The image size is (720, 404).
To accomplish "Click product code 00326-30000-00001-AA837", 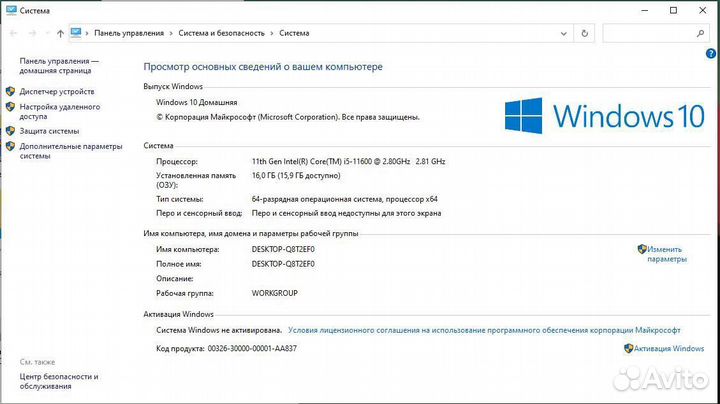I will [x=252, y=348].
